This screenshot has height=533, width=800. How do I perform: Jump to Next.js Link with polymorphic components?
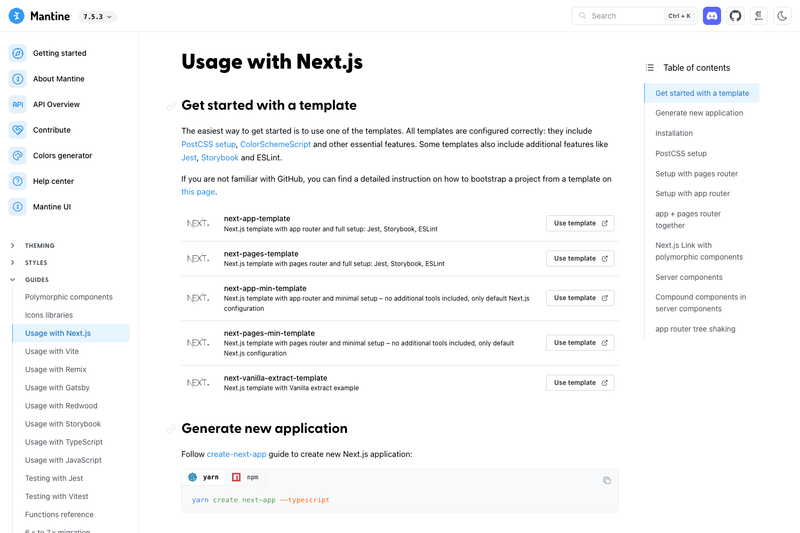pyautogui.click(x=699, y=251)
